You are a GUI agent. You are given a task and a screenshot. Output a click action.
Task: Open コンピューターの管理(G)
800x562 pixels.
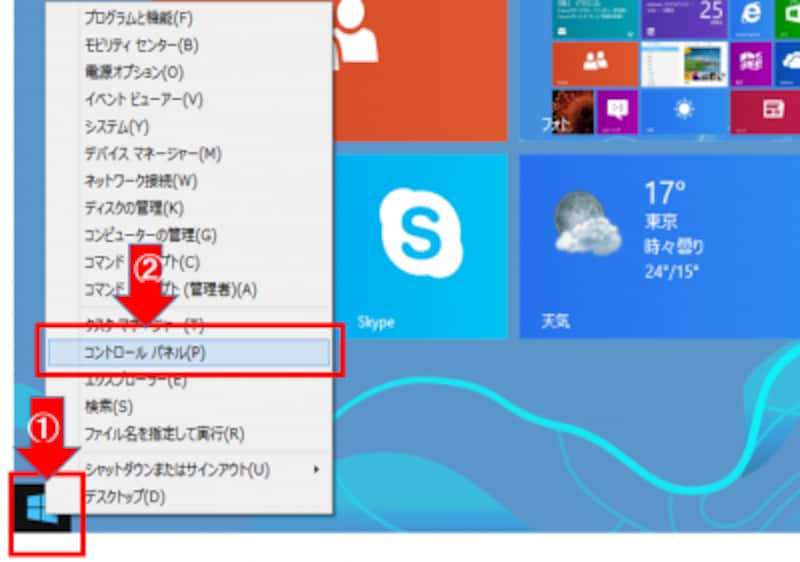[189, 235]
